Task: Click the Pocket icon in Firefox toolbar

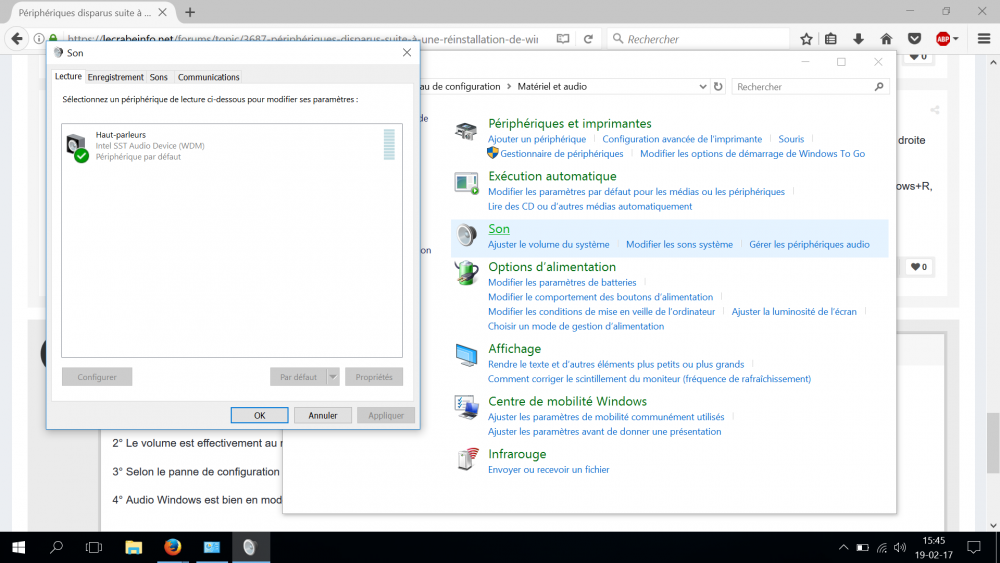Action: (914, 39)
